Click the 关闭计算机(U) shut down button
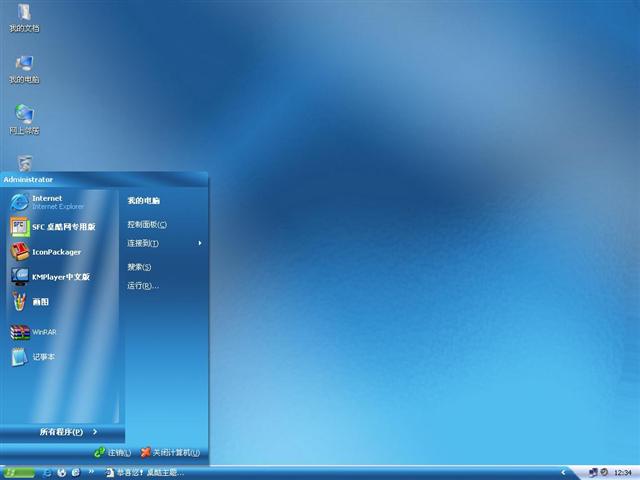The image size is (640, 480). click(170, 453)
